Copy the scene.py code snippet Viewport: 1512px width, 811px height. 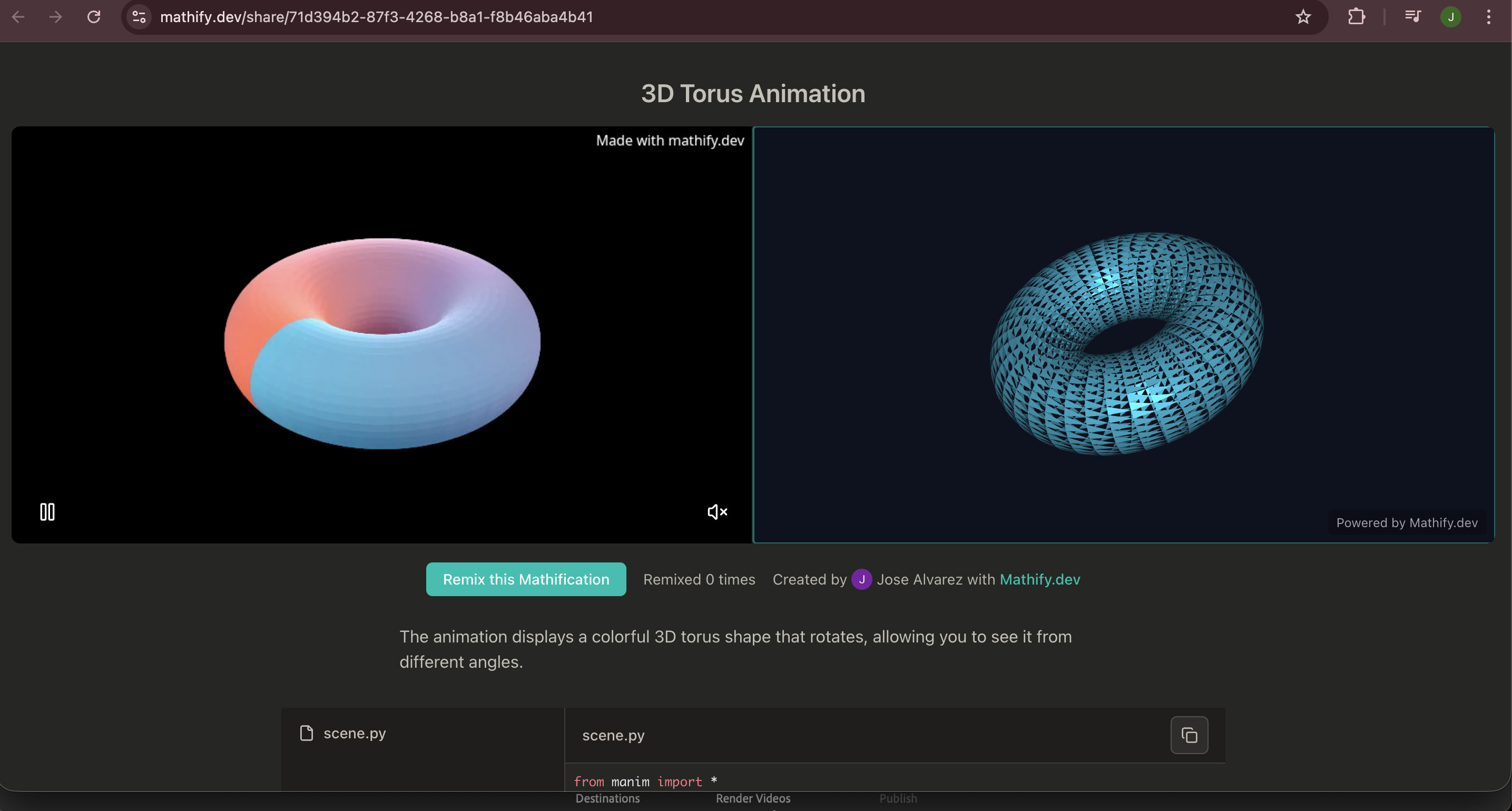(x=1189, y=735)
